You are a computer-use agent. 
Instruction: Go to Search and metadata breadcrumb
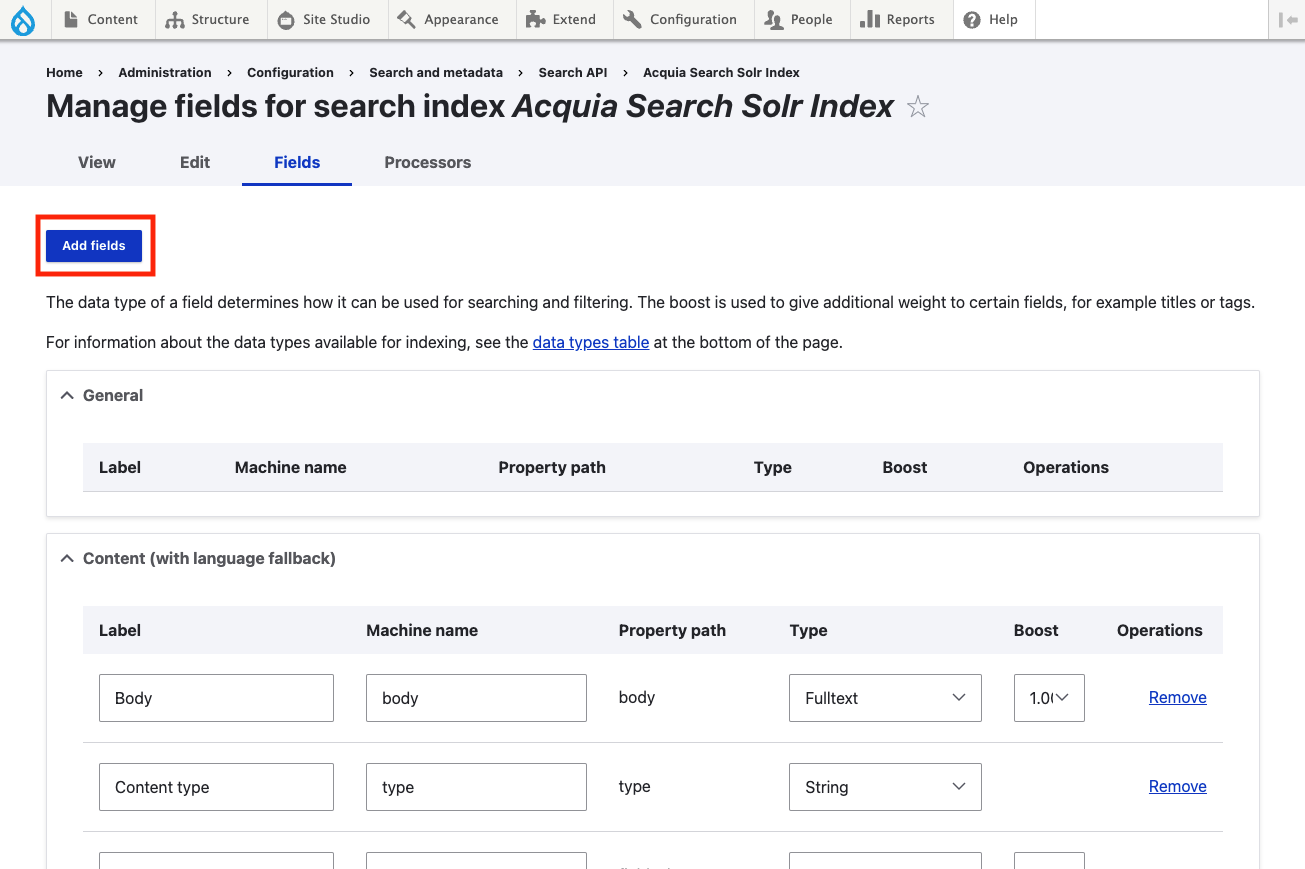click(436, 73)
